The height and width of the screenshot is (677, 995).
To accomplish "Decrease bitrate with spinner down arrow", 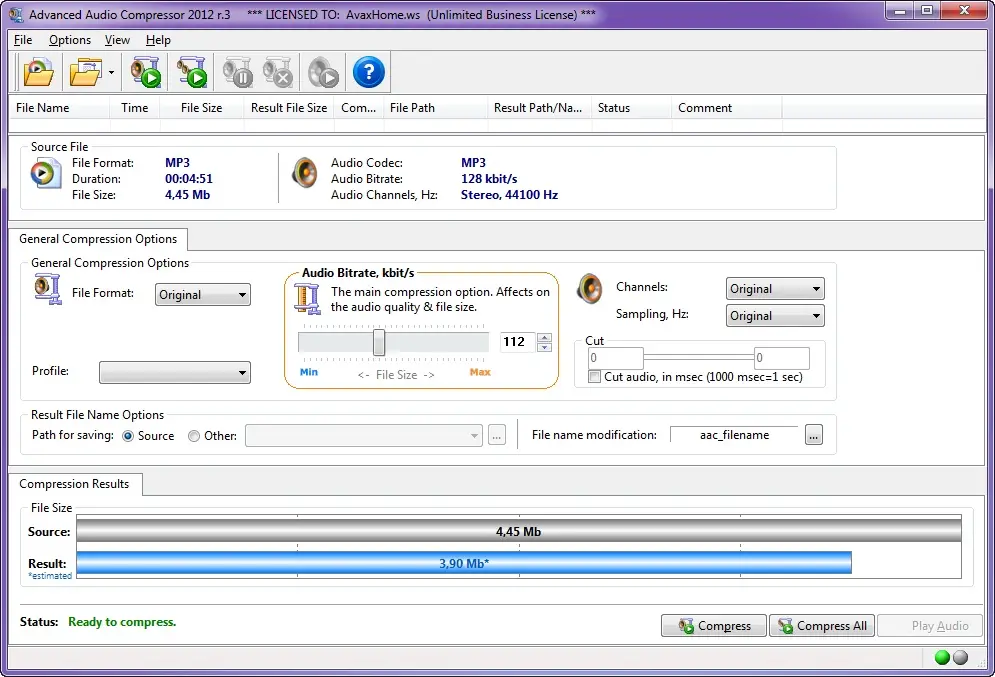I will 544,347.
